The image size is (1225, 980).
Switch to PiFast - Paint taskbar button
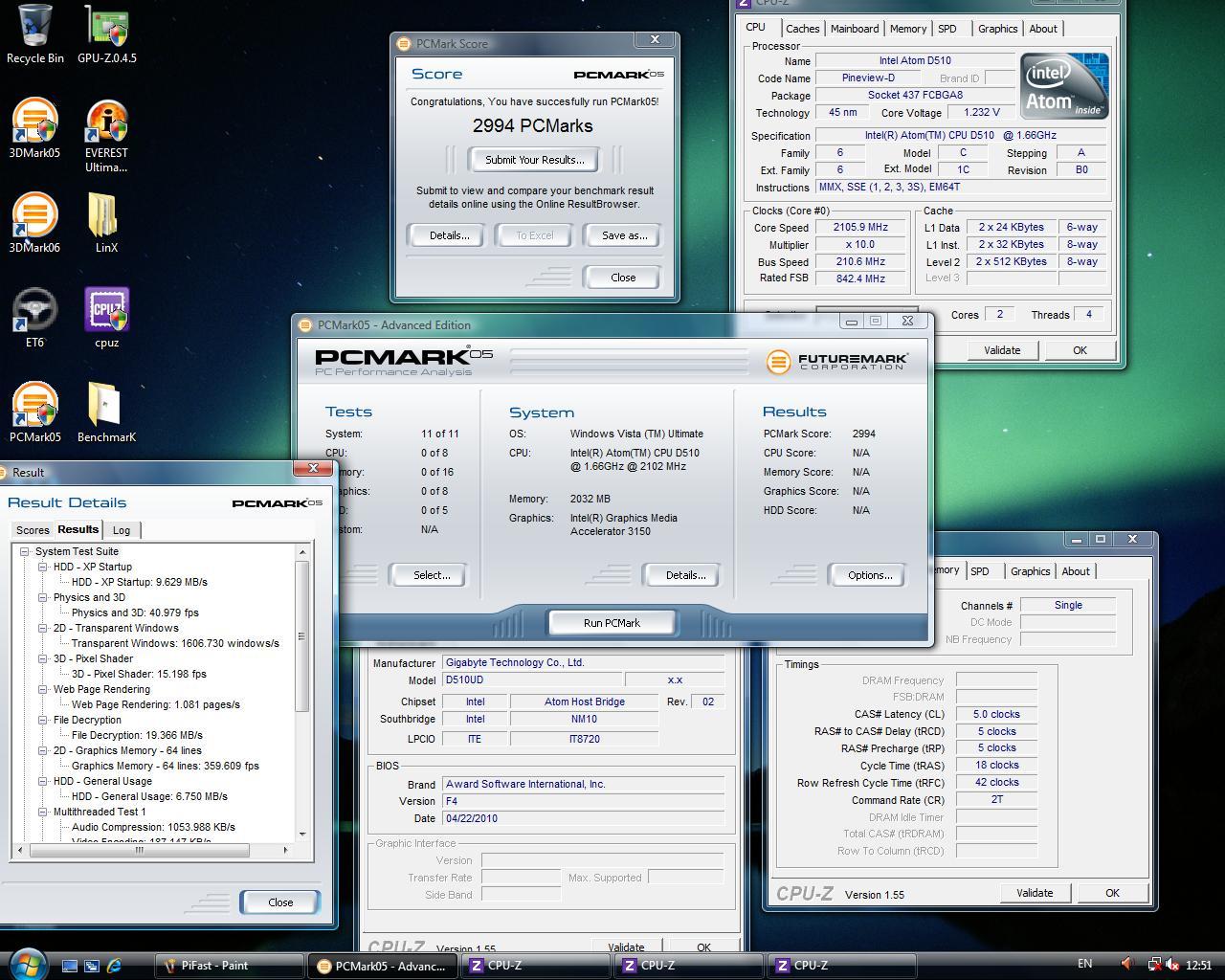(x=230, y=966)
